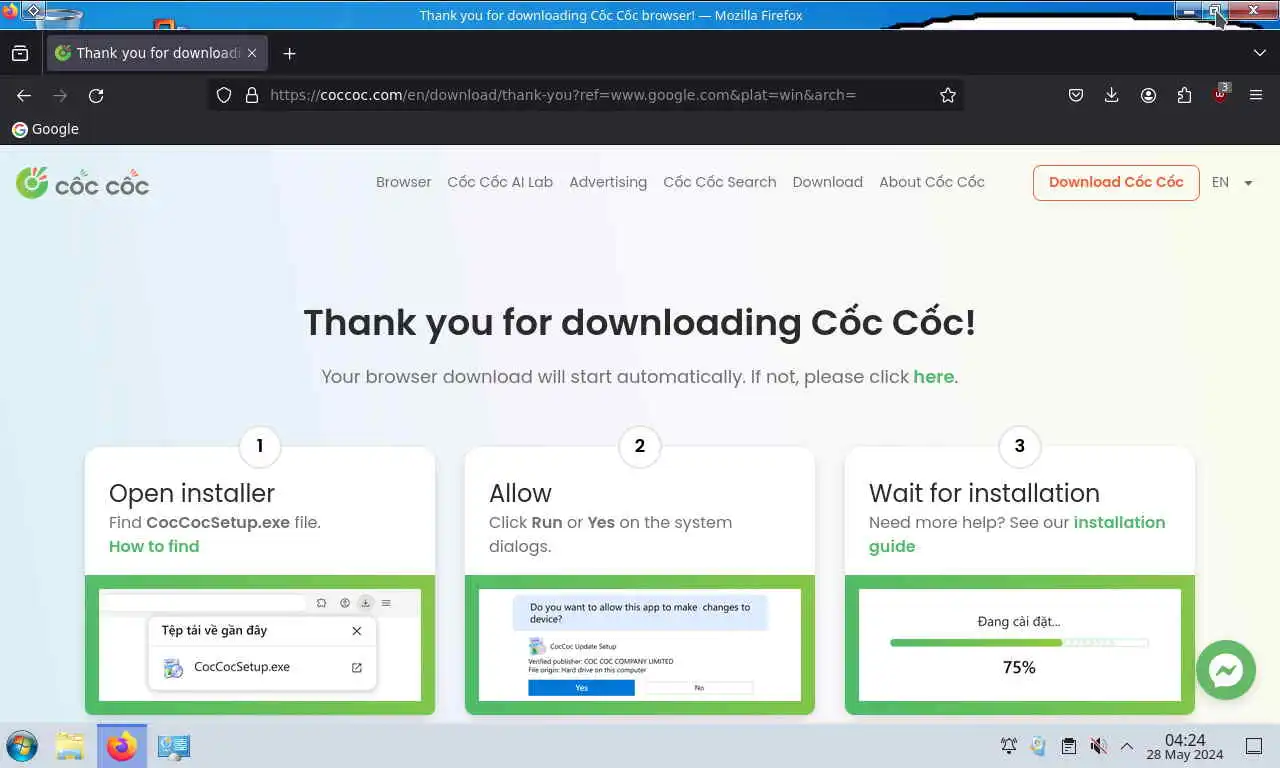Click the pin-on-all-desktops title bar icon
The width and height of the screenshot is (1280, 768).
coord(32,11)
